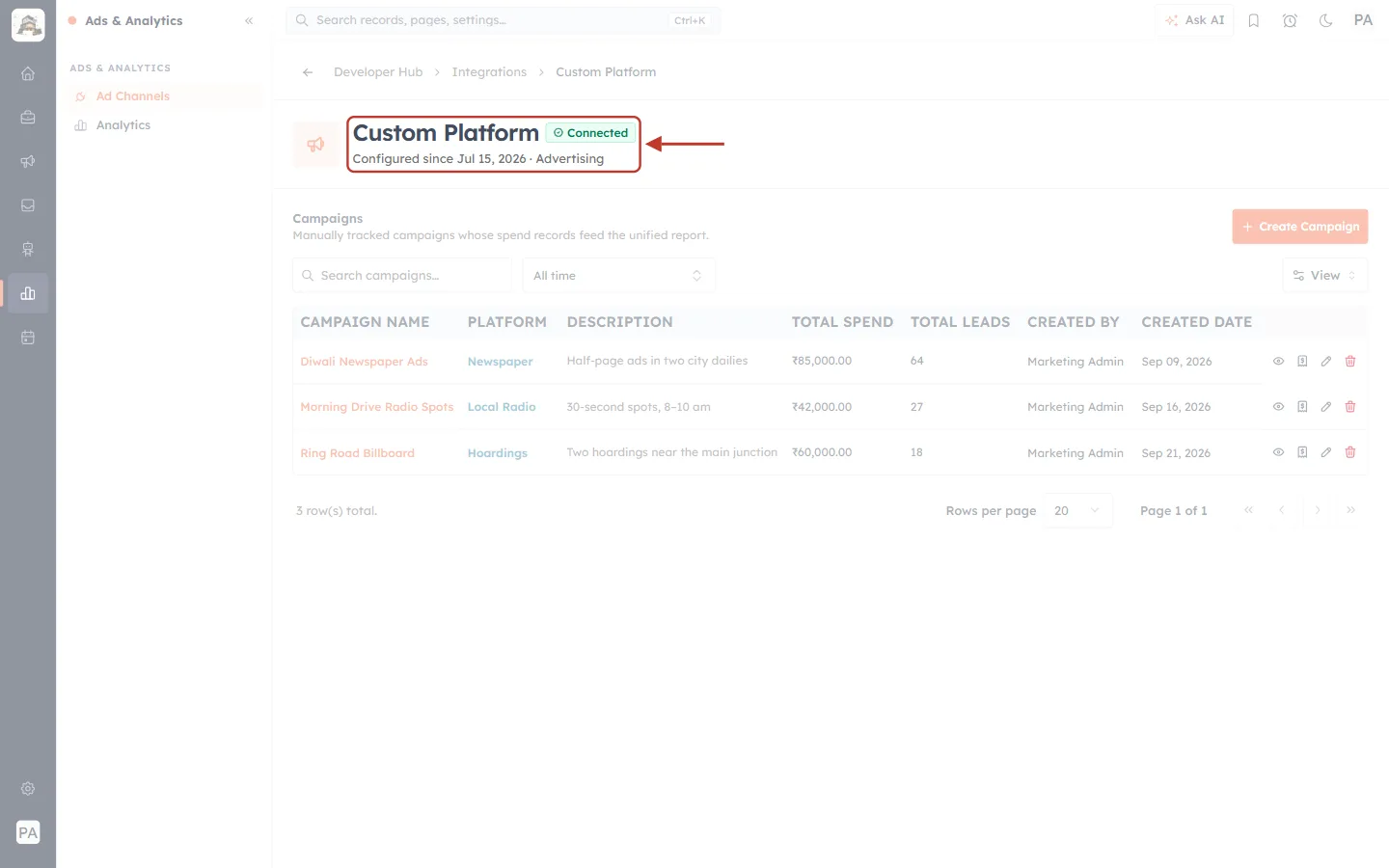Image resolution: width=1389 pixels, height=868 pixels.
Task: Click the app logo at top left
Action: click(28, 25)
